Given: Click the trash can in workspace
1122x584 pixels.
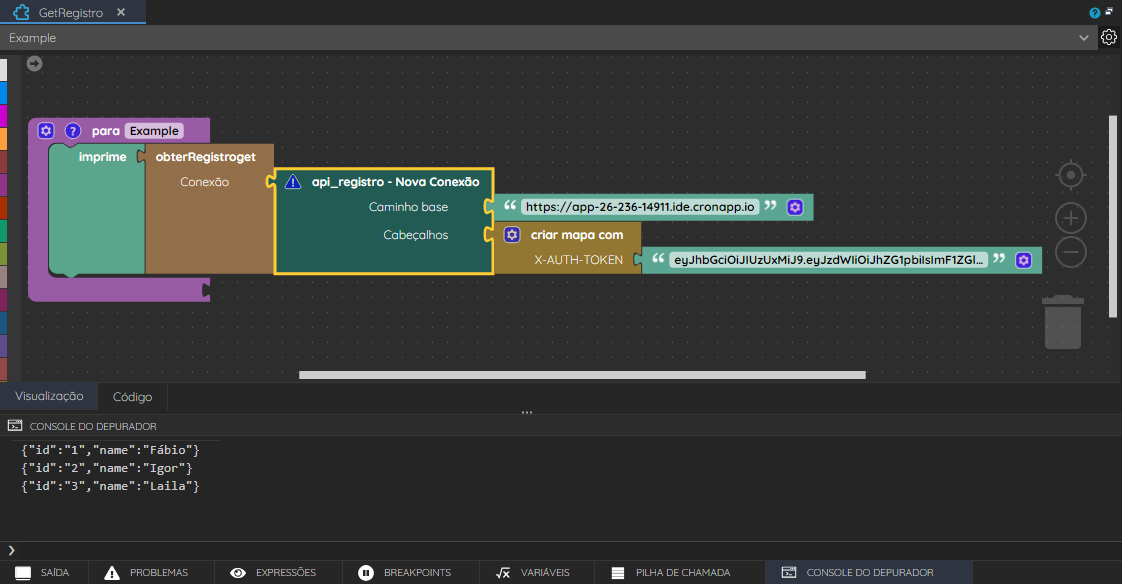Looking at the screenshot, I should coord(1063,322).
